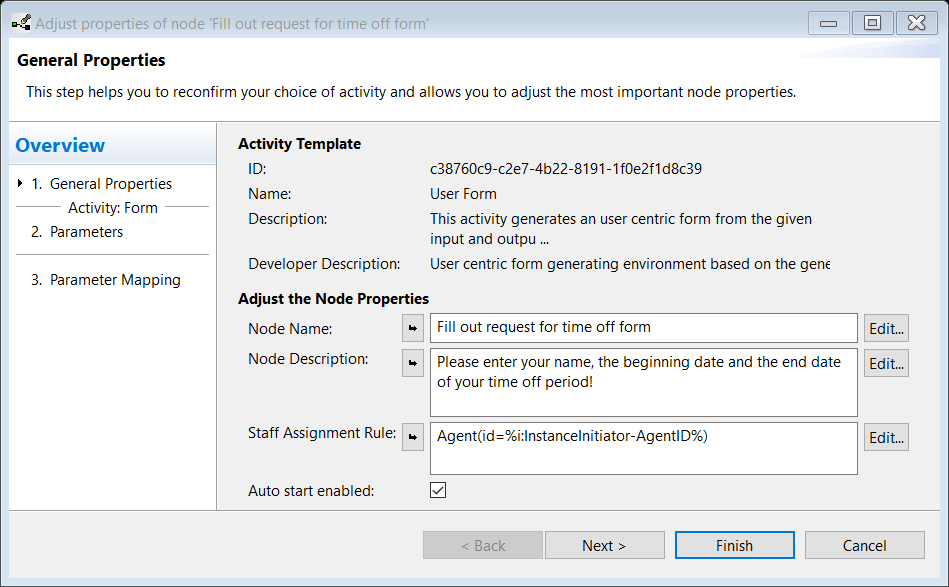Click the Staff Assignment Rule text box

pyautogui.click(x=643, y=447)
